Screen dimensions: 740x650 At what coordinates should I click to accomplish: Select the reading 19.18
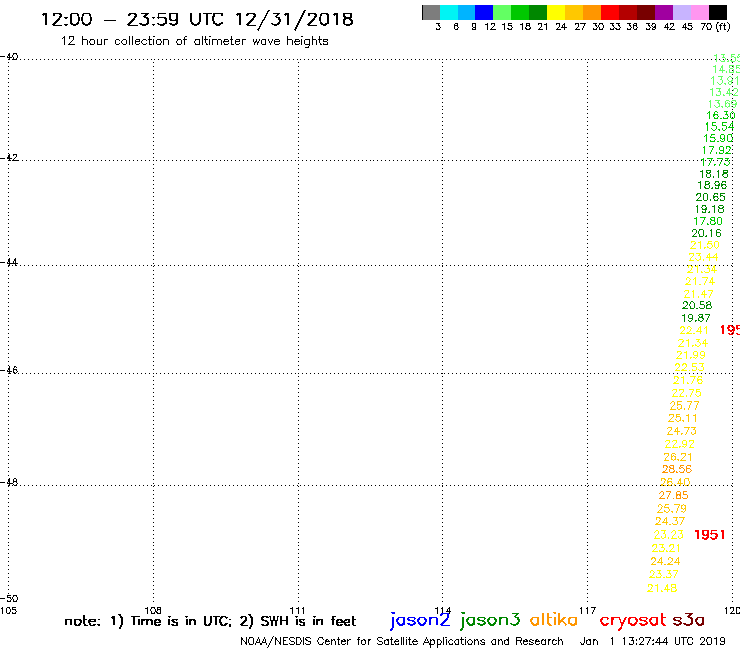pos(709,209)
